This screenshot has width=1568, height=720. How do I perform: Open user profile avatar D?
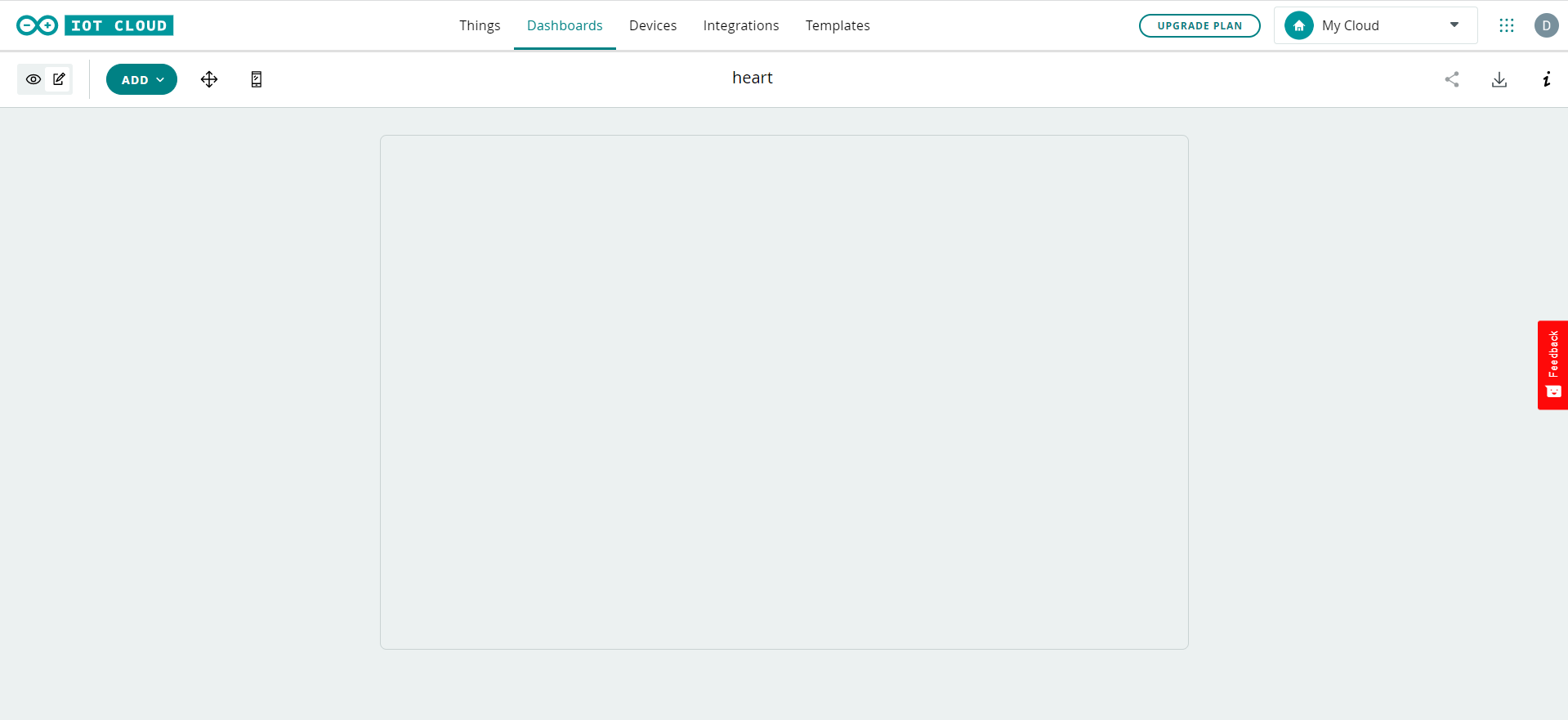coord(1546,25)
